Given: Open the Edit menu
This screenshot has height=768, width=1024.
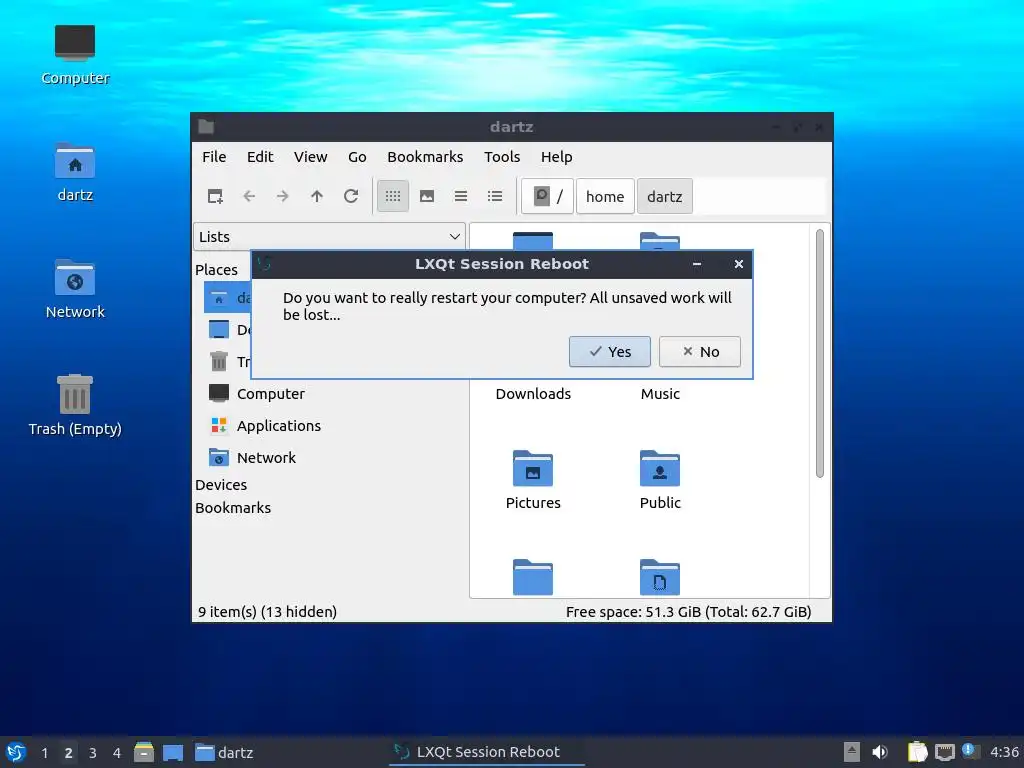Looking at the screenshot, I should (x=260, y=157).
